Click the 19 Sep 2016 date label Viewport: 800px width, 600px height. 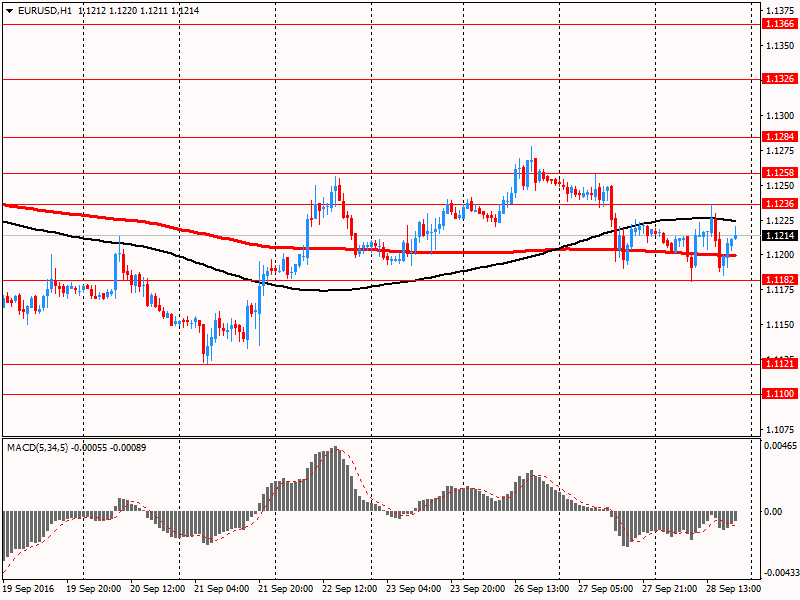(28, 589)
